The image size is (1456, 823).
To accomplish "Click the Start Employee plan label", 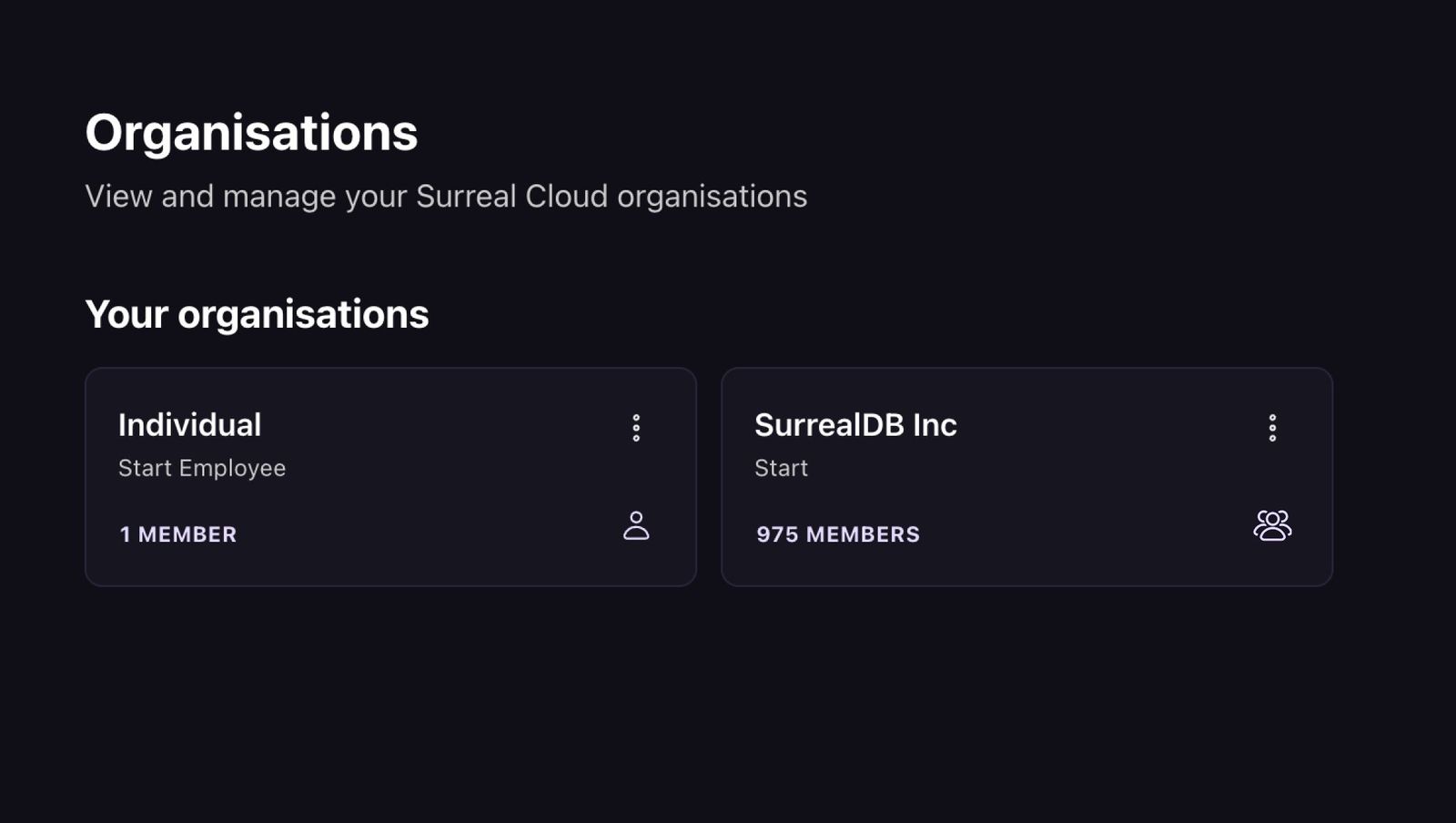I will point(202,468).
